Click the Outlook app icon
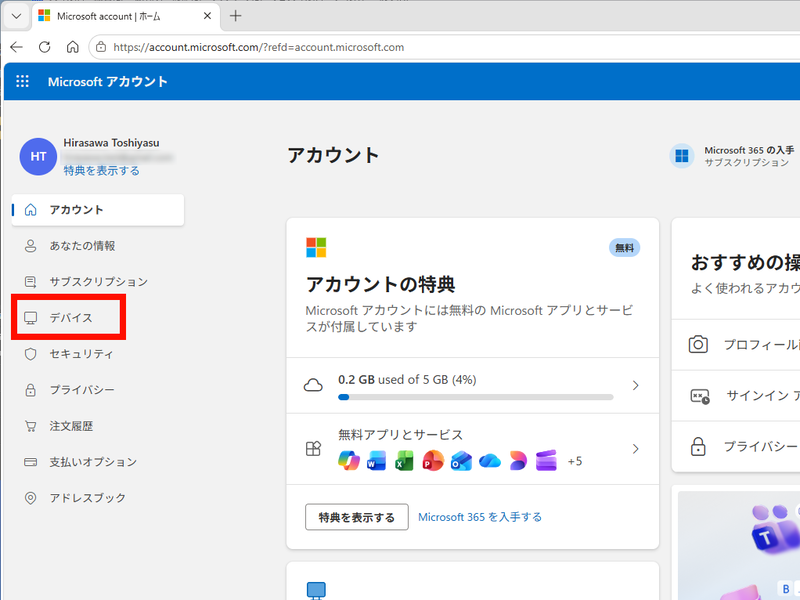 [x=461, y=461]
